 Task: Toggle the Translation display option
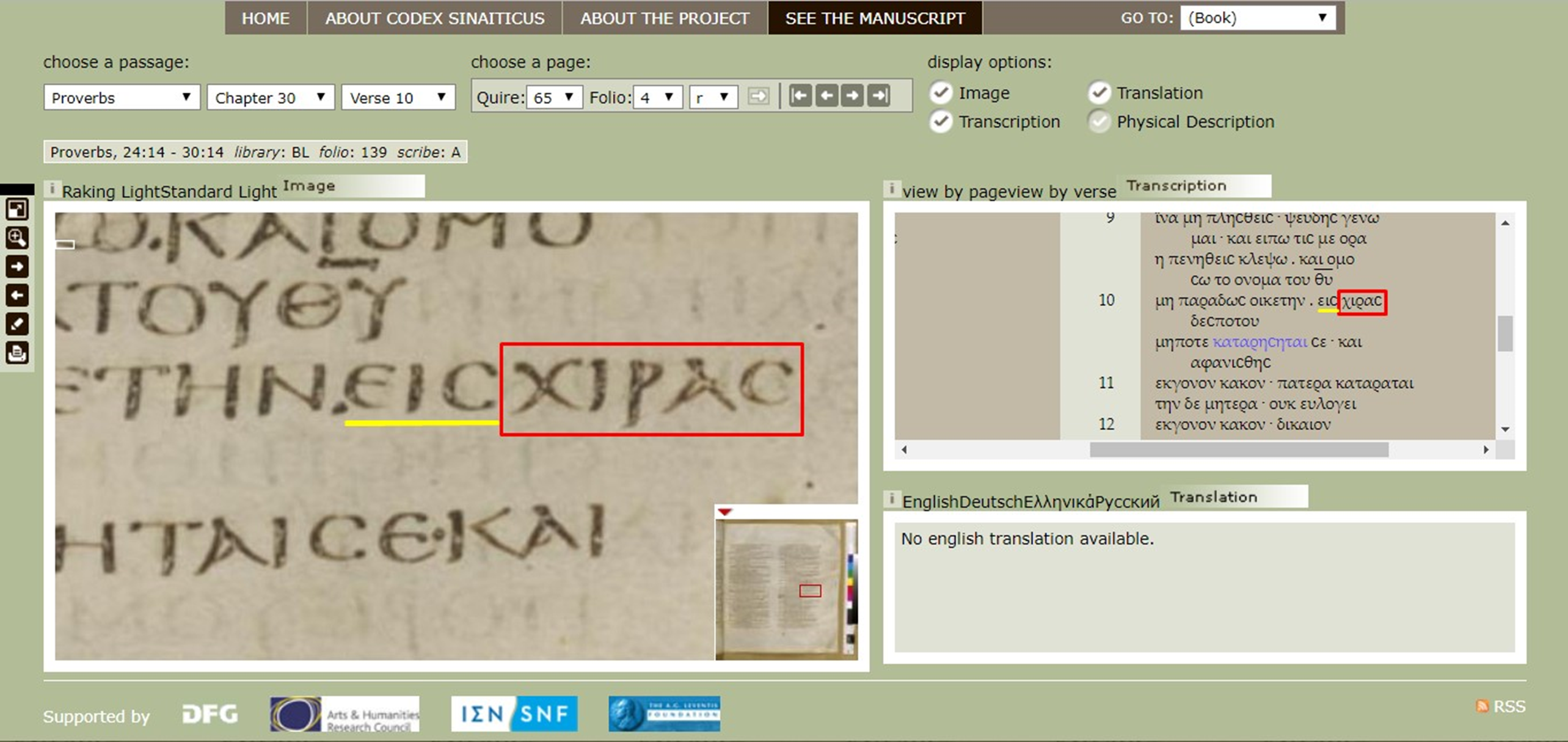pyautogui.click(x=1099, y=93)
